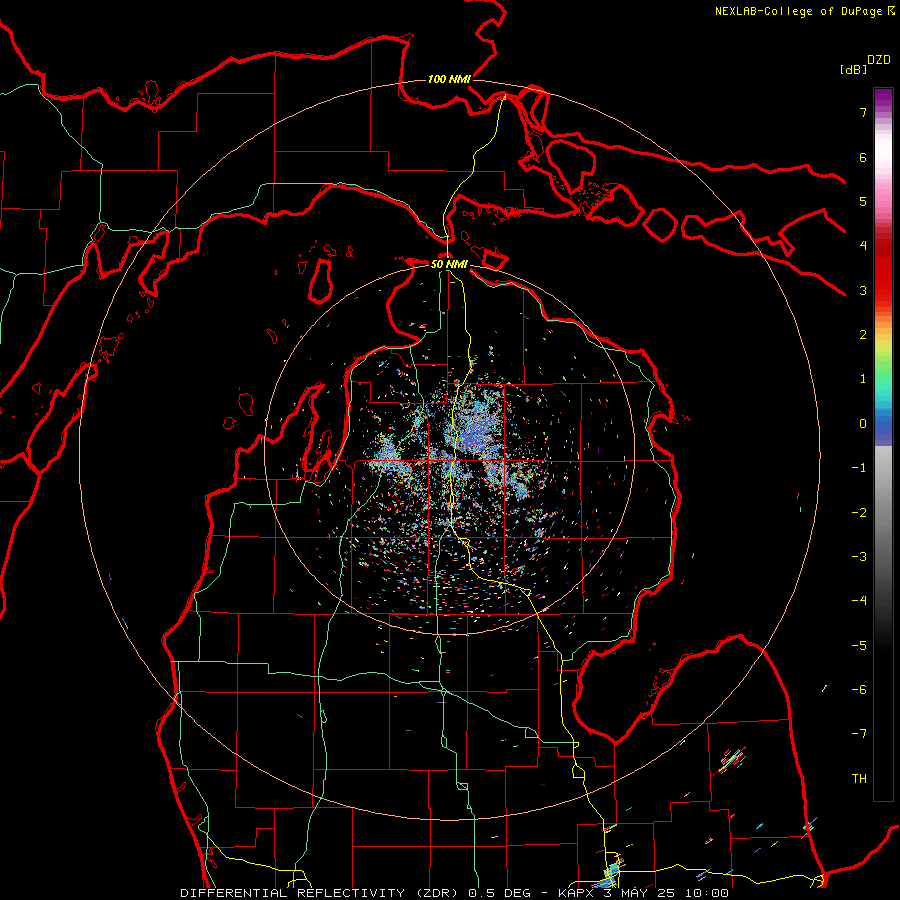
Task: Click the -1 value on color scale
Action: coord(859,468)
